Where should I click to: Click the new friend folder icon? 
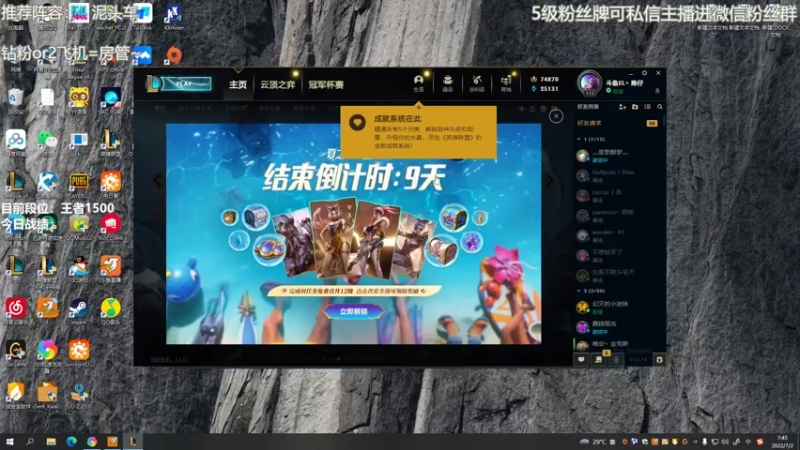(635, 107)
